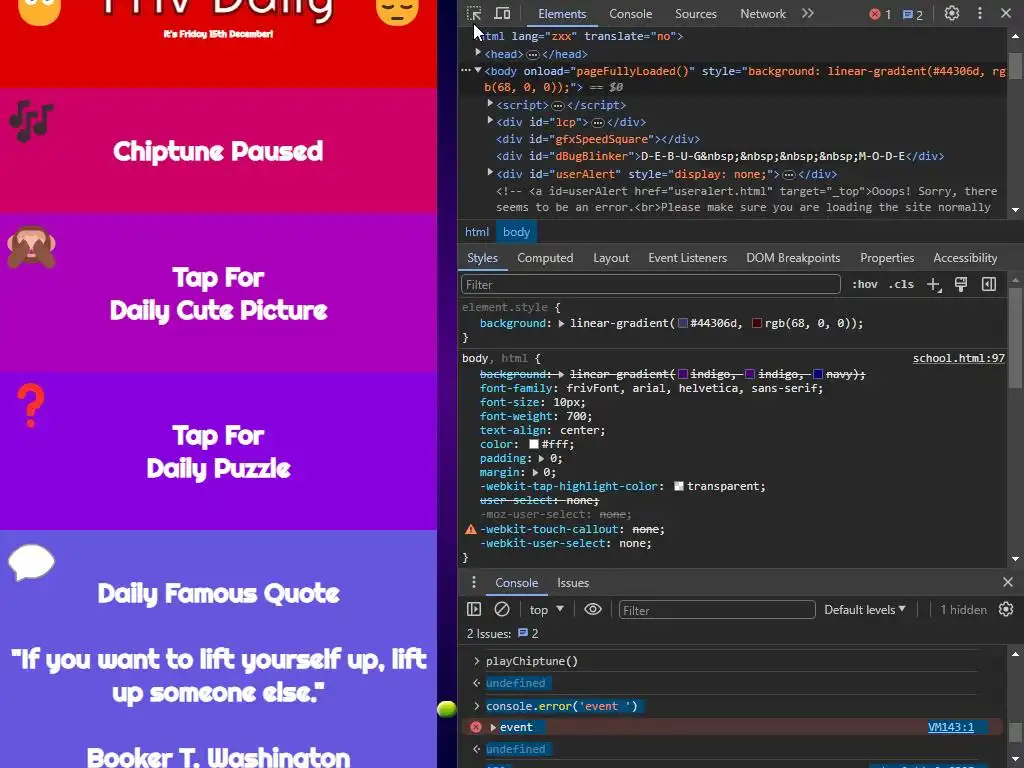Click the live expression eye icon
1024x768 pixels.
[x=592, y=609]
